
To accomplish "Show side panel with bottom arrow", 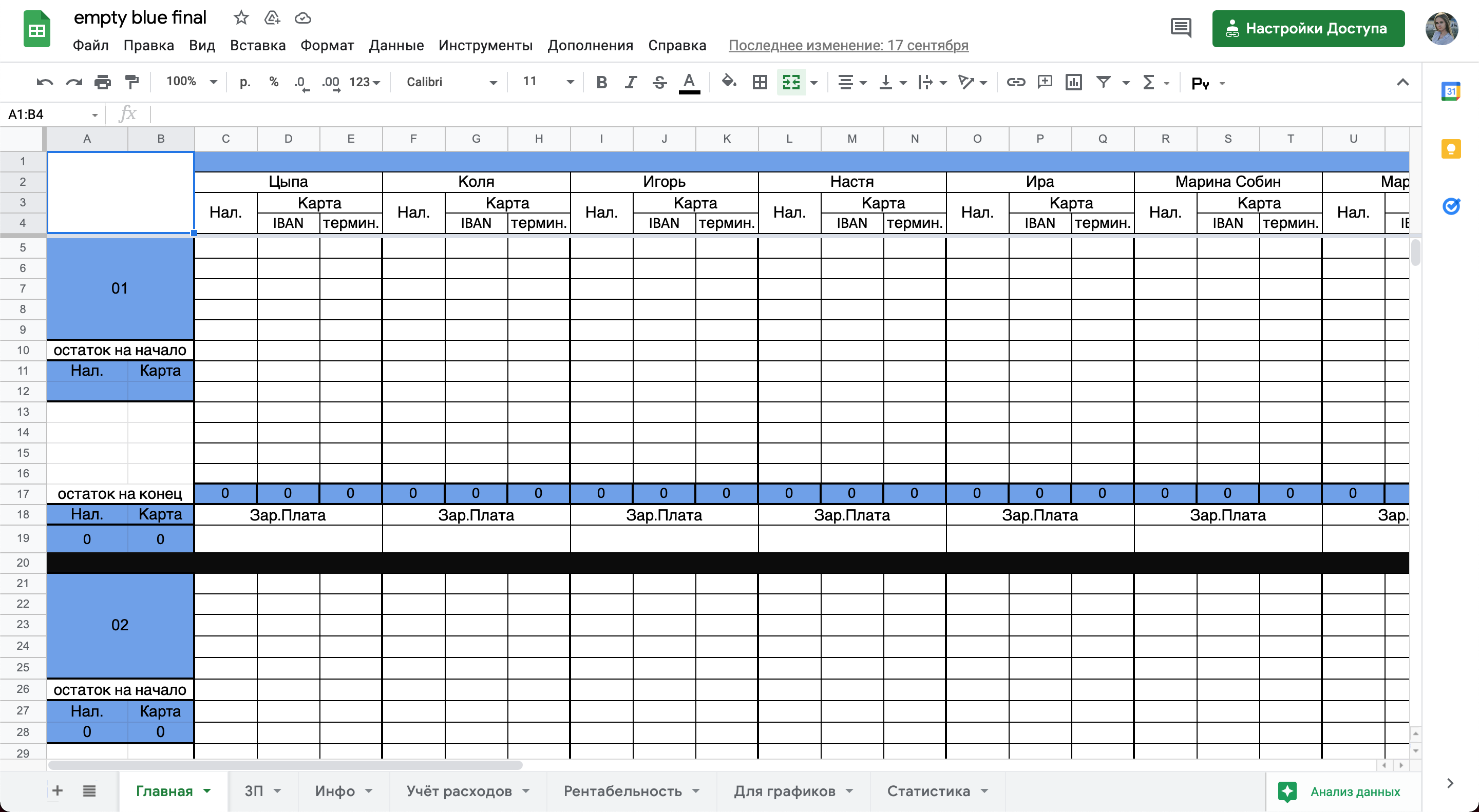I will click(x=1450, y=783).
